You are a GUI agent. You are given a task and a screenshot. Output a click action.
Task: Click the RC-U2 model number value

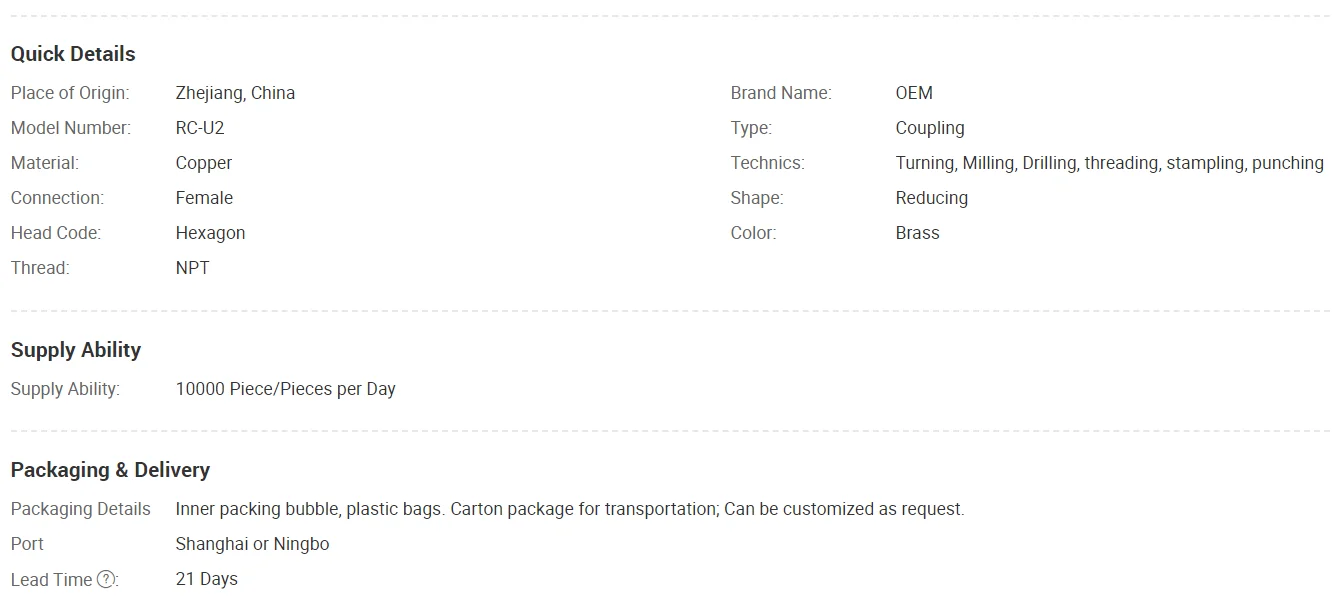tap(200, 128)
